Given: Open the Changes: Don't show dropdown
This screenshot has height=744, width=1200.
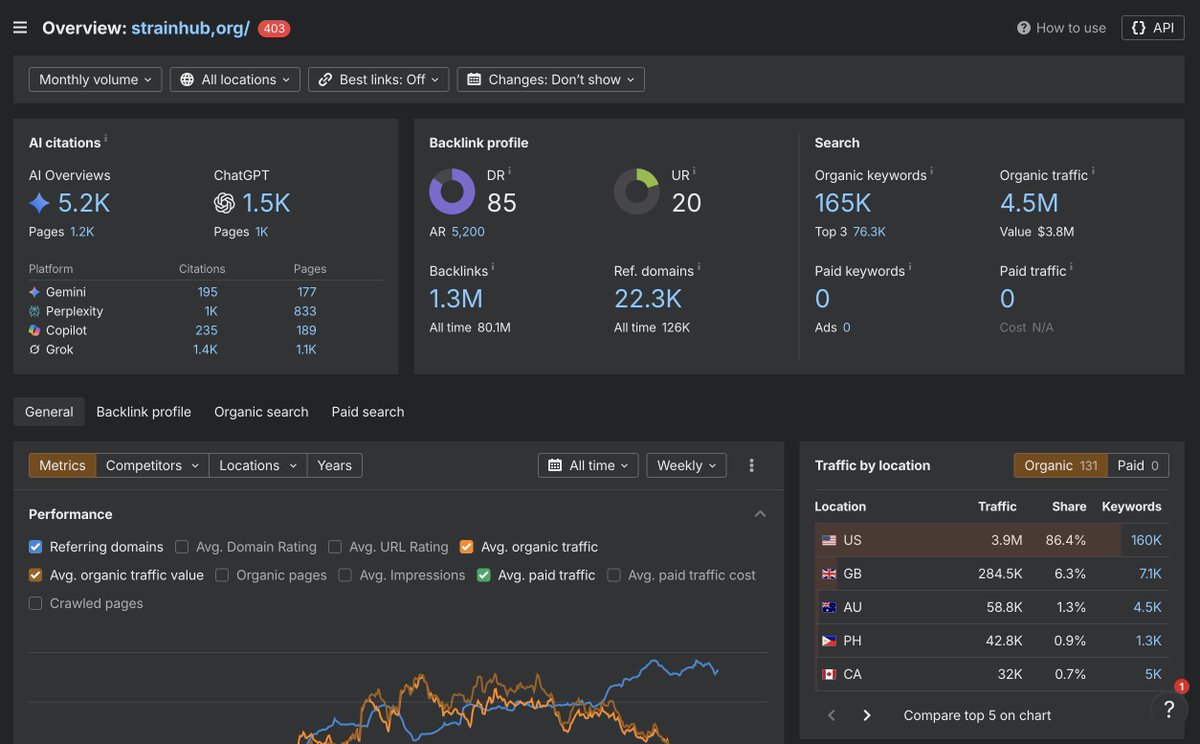Looking at the screenshot, I should tap(551, 79).
